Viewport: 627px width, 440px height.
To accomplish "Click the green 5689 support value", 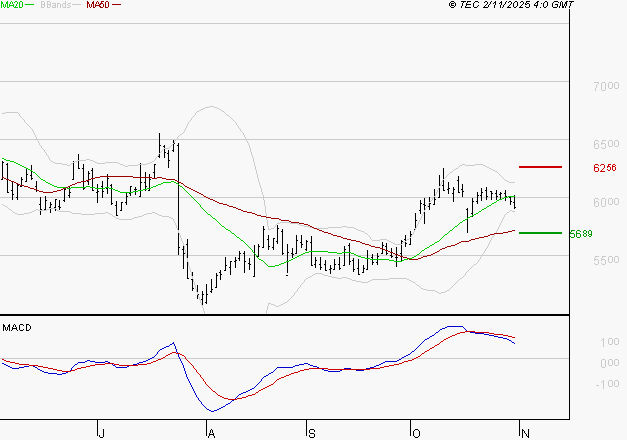I will point(579,234).
